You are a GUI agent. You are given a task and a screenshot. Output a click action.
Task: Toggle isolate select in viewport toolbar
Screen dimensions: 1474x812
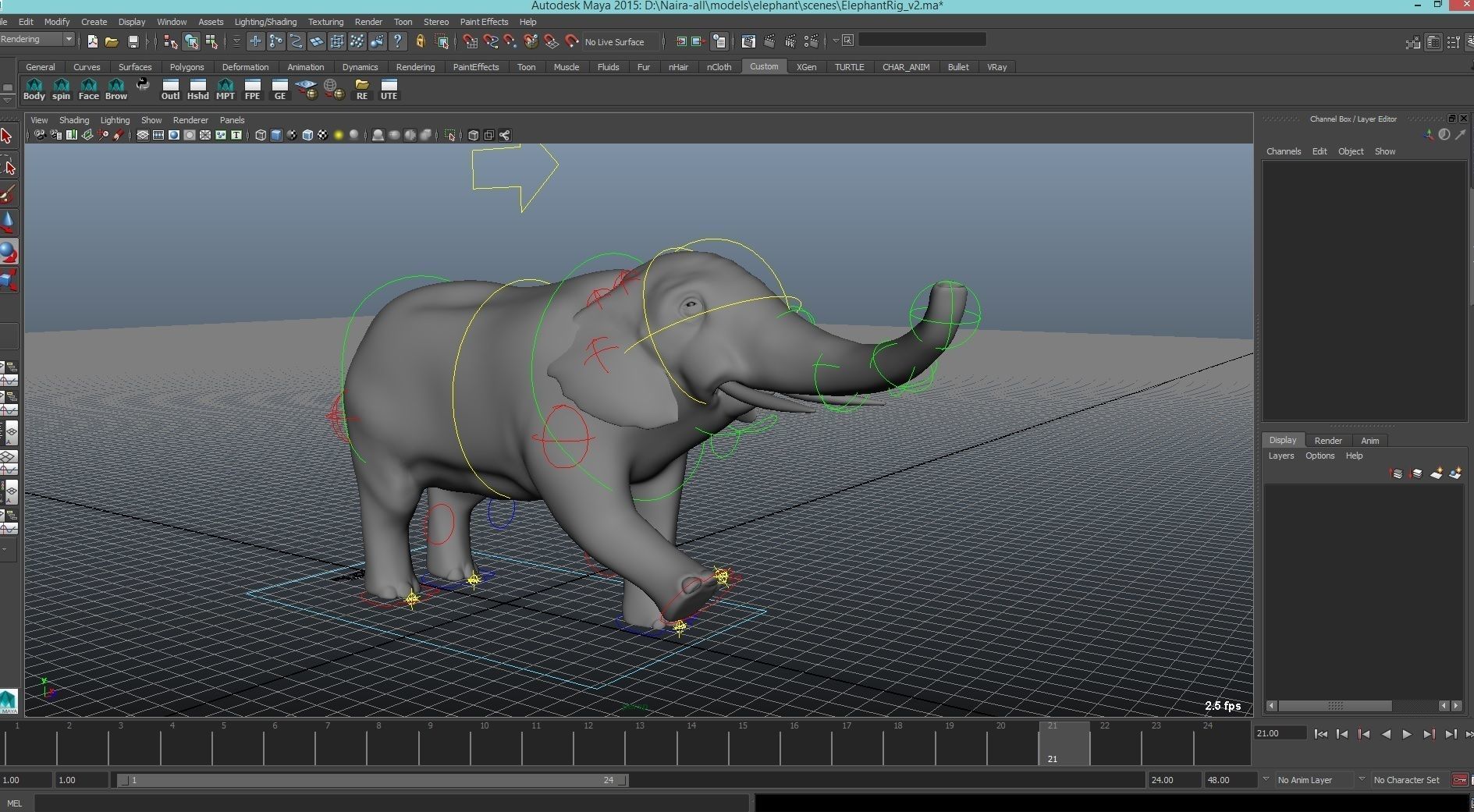[450, 135]
